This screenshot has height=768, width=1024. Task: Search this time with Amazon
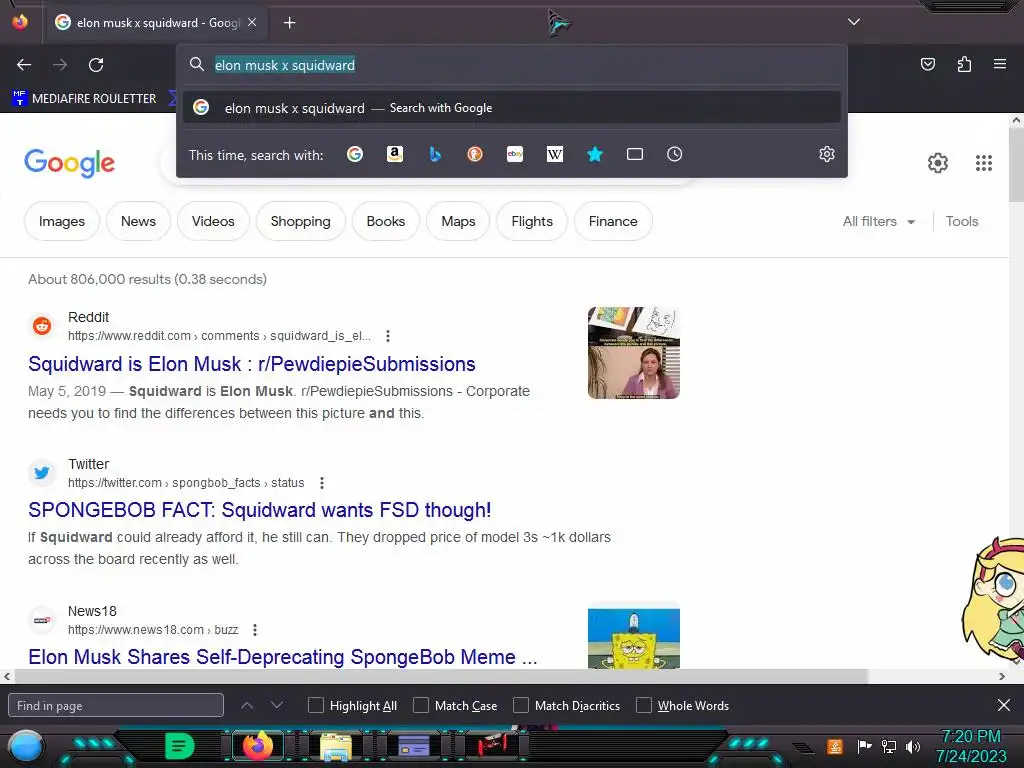pyautogui.click(x=394, y=154)
